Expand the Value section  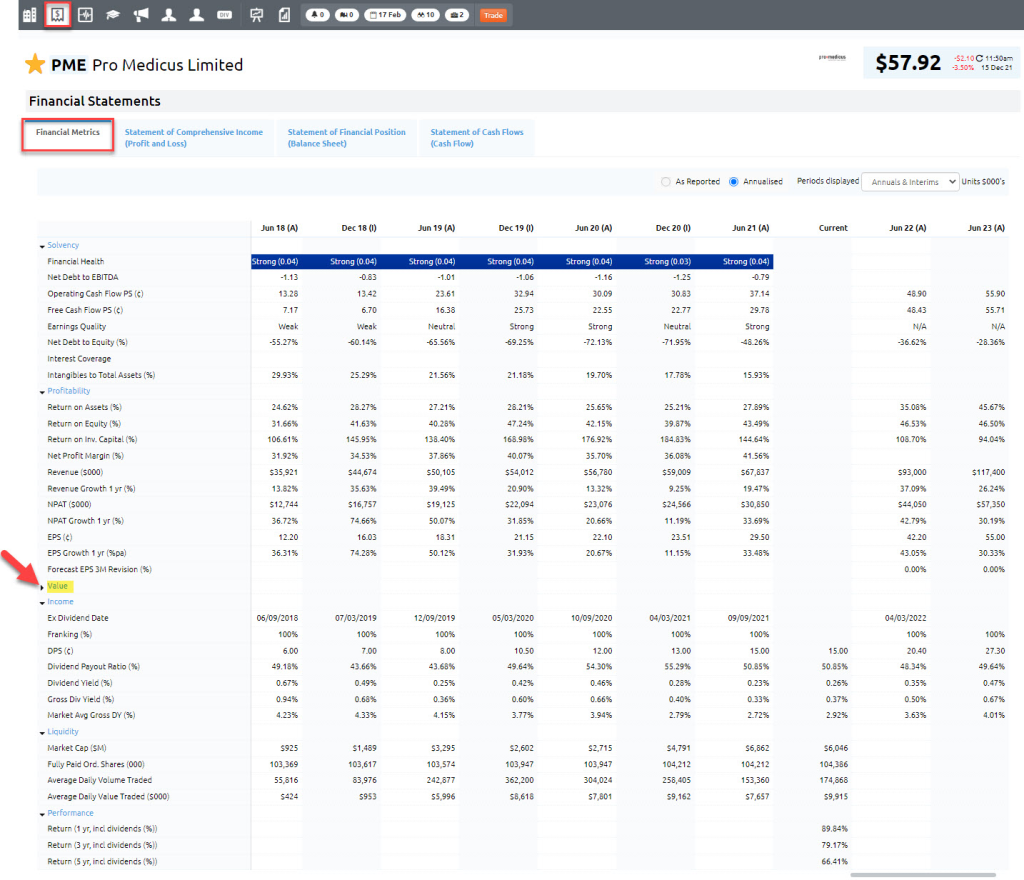pyautogui.click(x=55, y=586)
